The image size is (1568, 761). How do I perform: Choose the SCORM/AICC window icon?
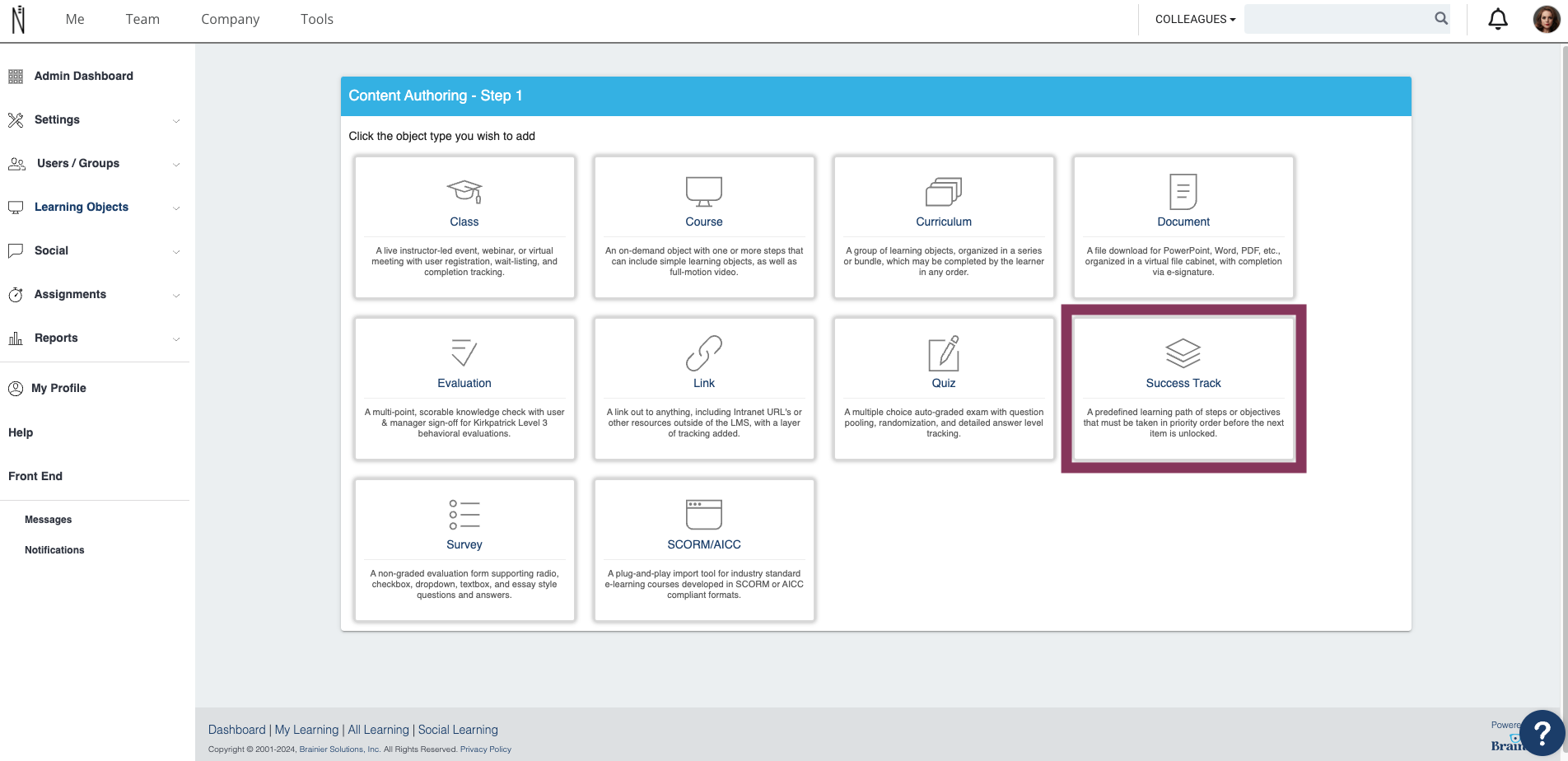704,514
